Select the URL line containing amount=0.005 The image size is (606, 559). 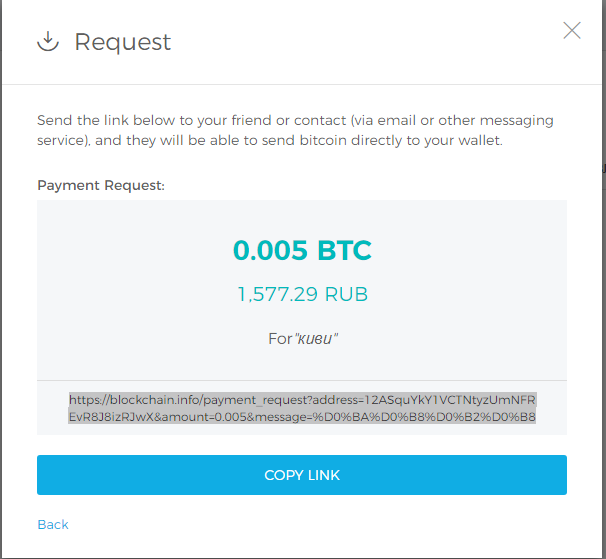pos(302,417)
